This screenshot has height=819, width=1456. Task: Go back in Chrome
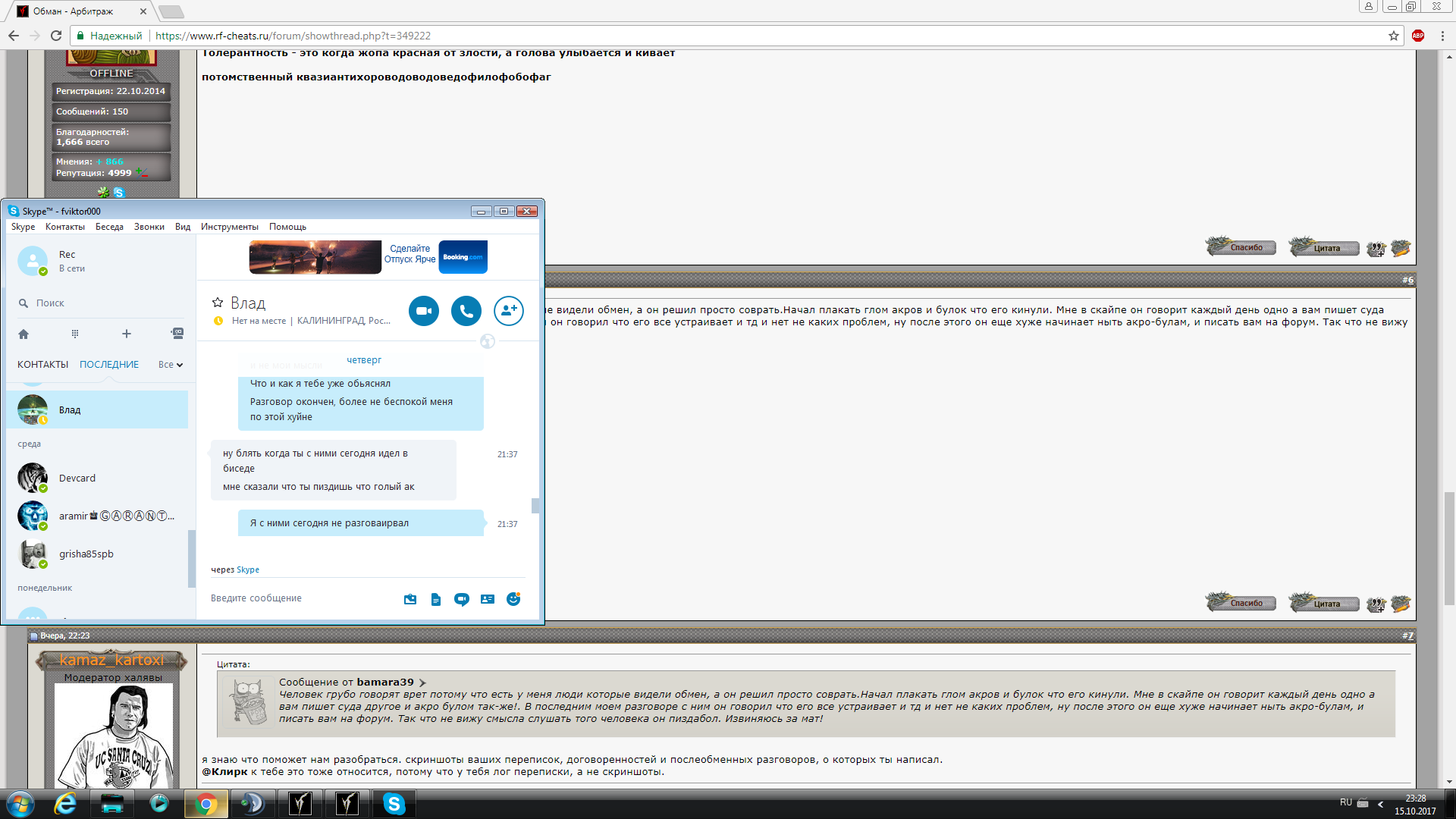[x=14, y=36]
